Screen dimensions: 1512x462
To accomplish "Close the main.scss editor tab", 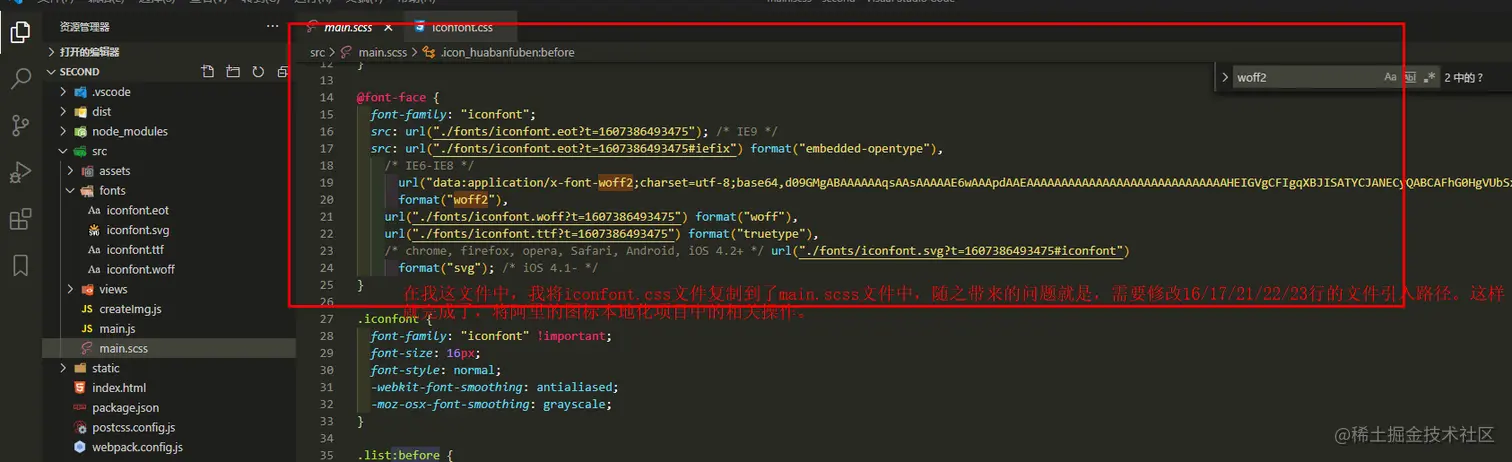I will [x=388, y=27].
